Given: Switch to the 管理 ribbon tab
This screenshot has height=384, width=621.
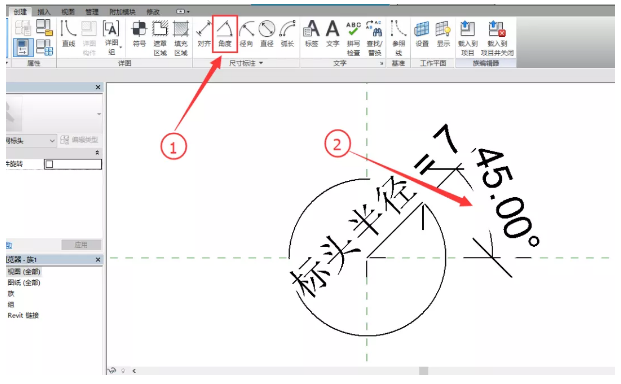Looking at the screenshot, I should click(x=92, y=12).
